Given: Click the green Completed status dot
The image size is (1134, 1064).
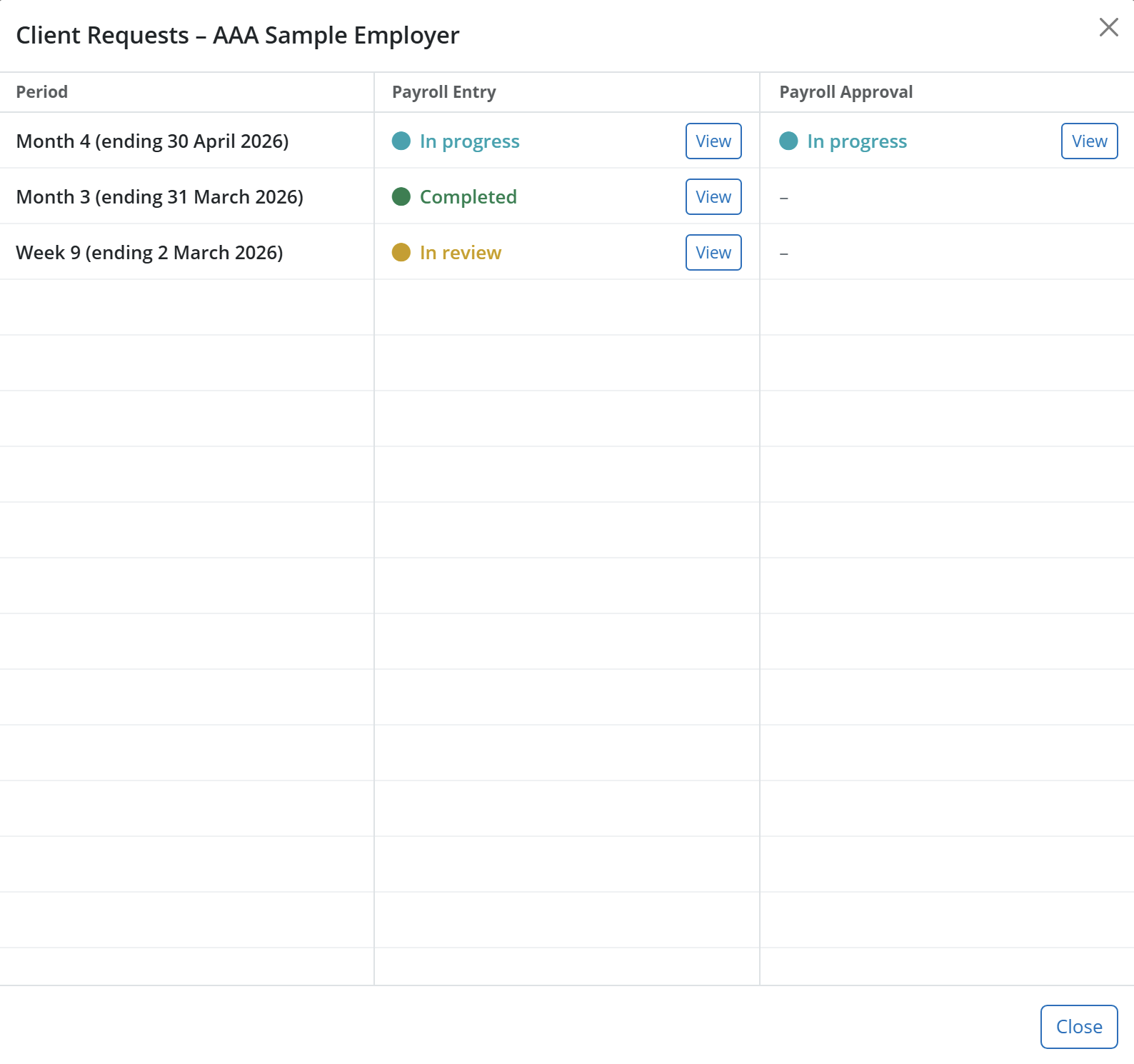Looking at the screenshot, I should [401, 196].
